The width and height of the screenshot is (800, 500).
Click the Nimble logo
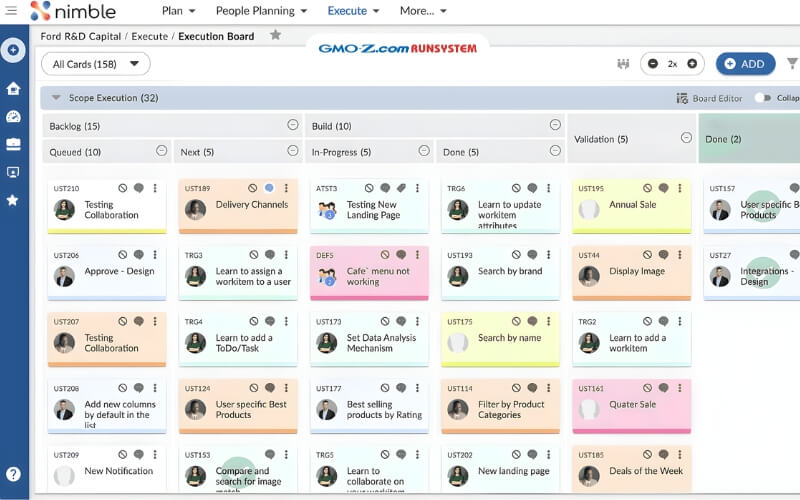tap(73, 11)
